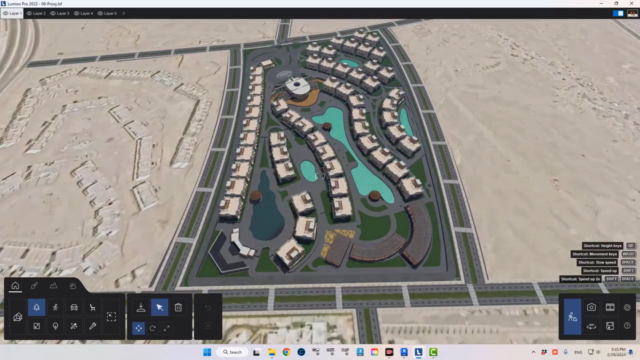640x360 pixels.
Task: Click the display icon at top right
Action: pos(632,13)
